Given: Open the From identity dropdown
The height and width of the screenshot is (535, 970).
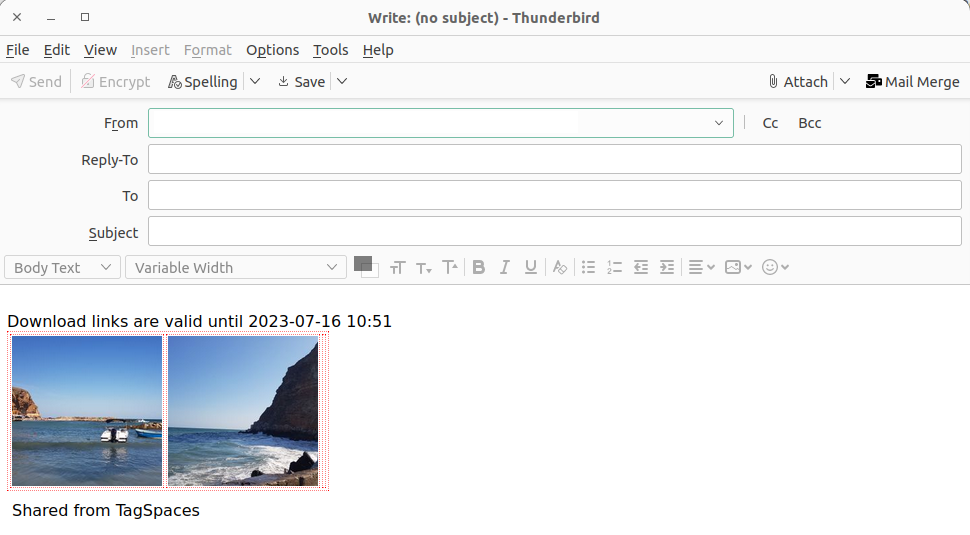Looking at the screenshot, I should pos(440,123).
